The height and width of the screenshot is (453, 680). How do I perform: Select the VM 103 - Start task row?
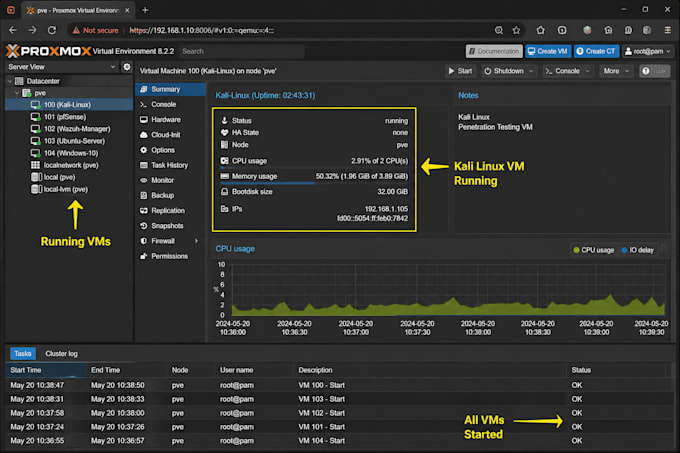pos(340,399)
